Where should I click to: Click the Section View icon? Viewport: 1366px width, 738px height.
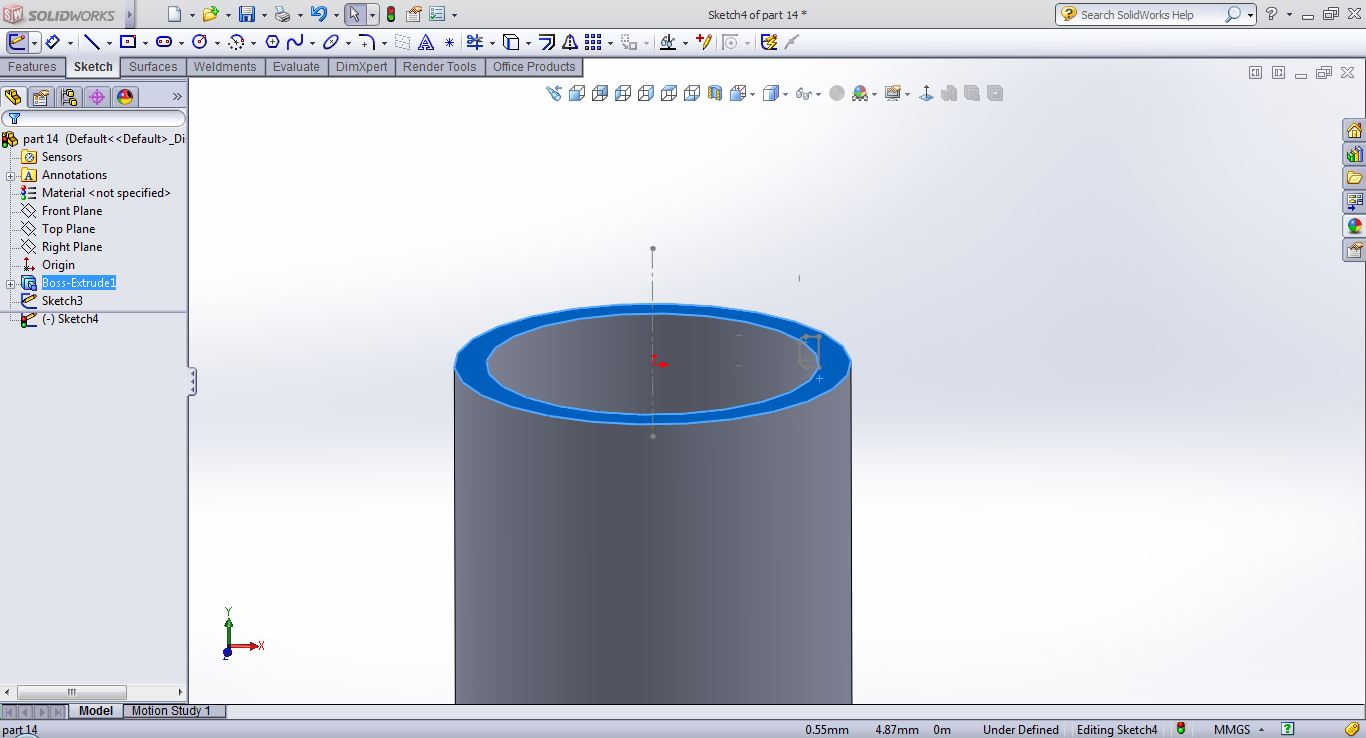pyautogui.click(x=714, y=93)
